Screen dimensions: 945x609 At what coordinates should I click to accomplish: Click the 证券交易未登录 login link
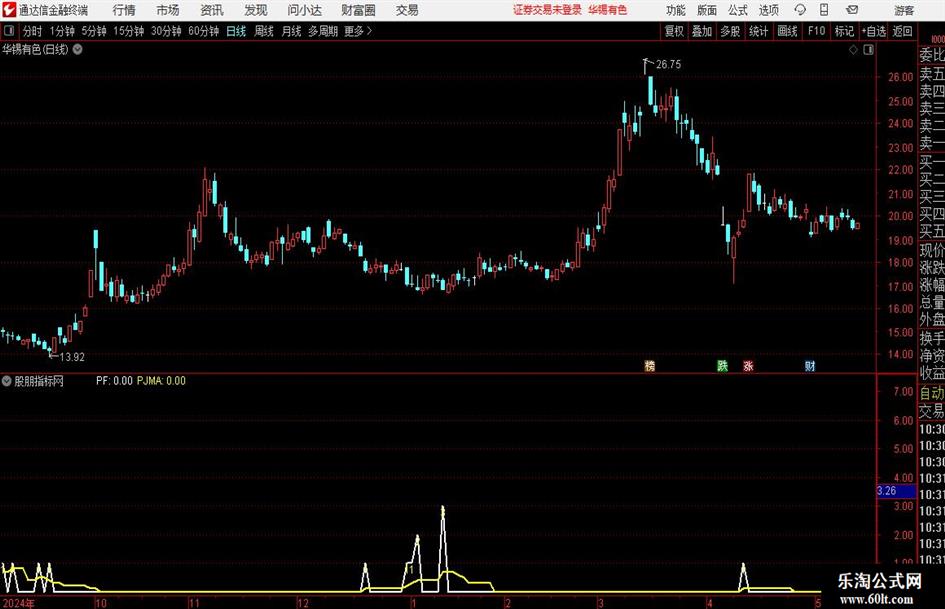coord(547,10)
